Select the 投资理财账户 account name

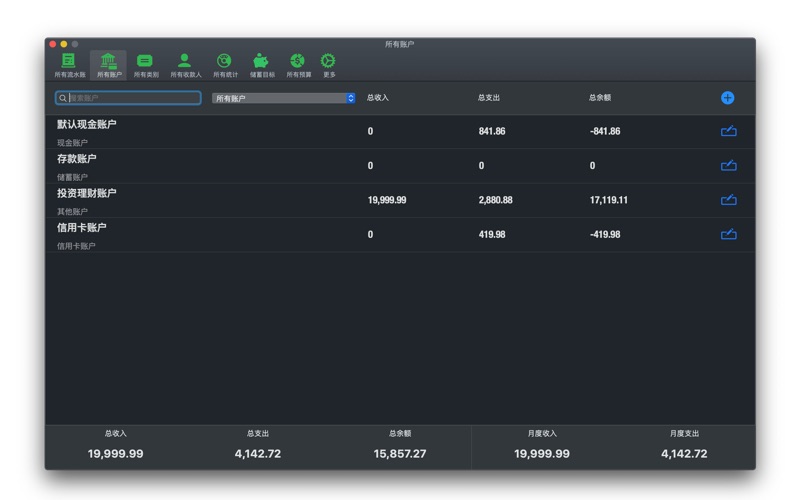point(87,193)
